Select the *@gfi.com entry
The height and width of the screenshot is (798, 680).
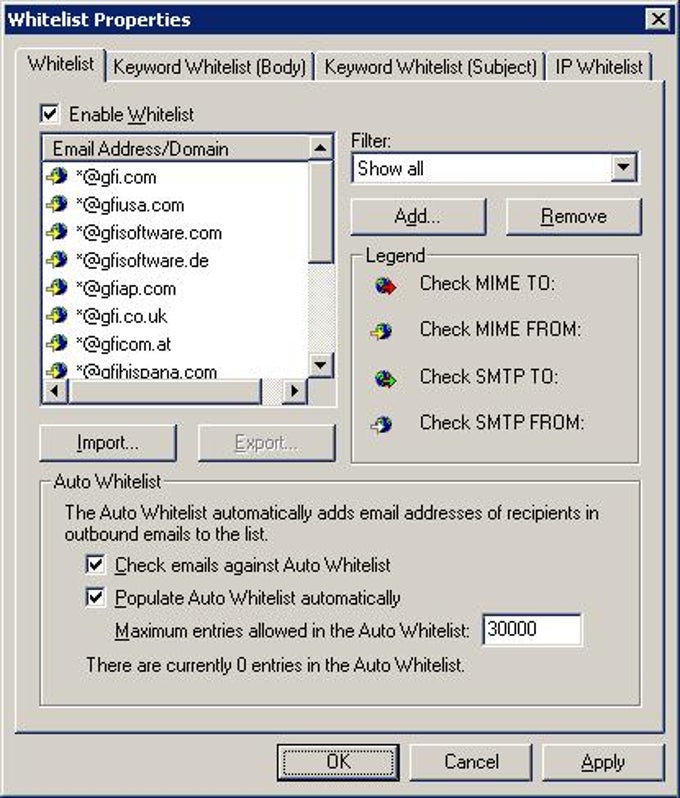[116, 177]
